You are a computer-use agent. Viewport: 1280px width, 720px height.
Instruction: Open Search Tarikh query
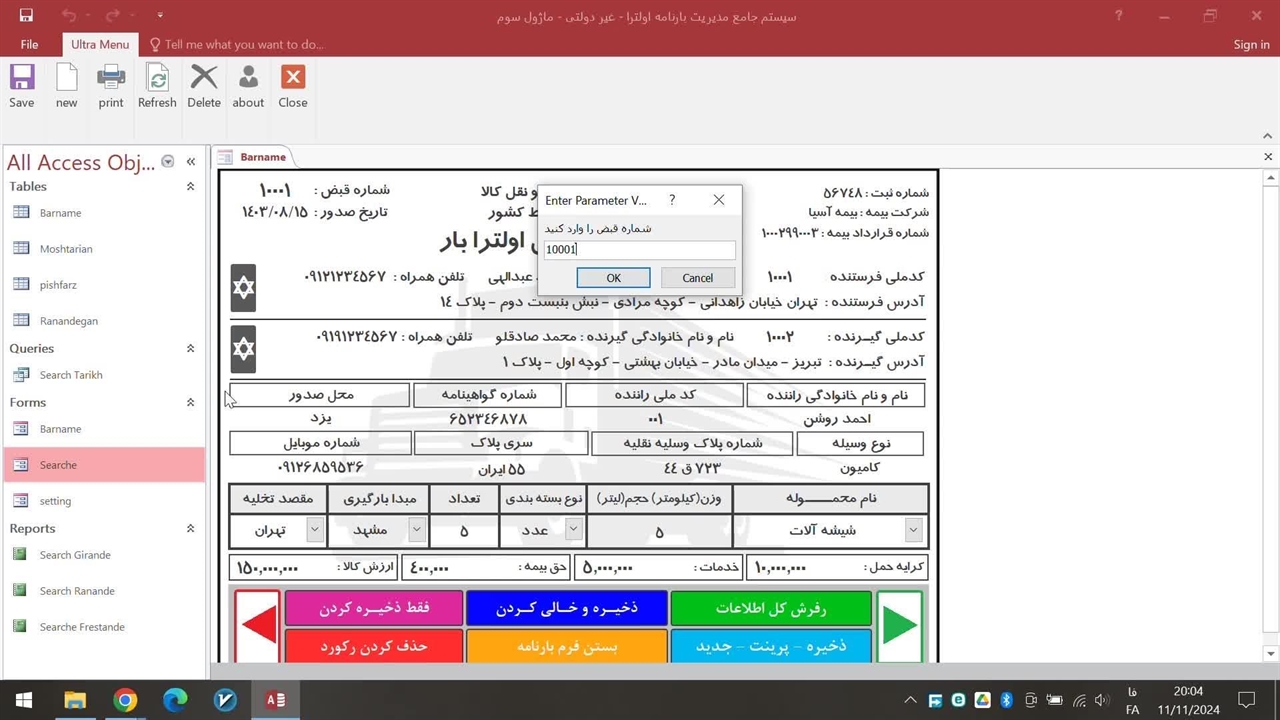[x=71, y=375]
